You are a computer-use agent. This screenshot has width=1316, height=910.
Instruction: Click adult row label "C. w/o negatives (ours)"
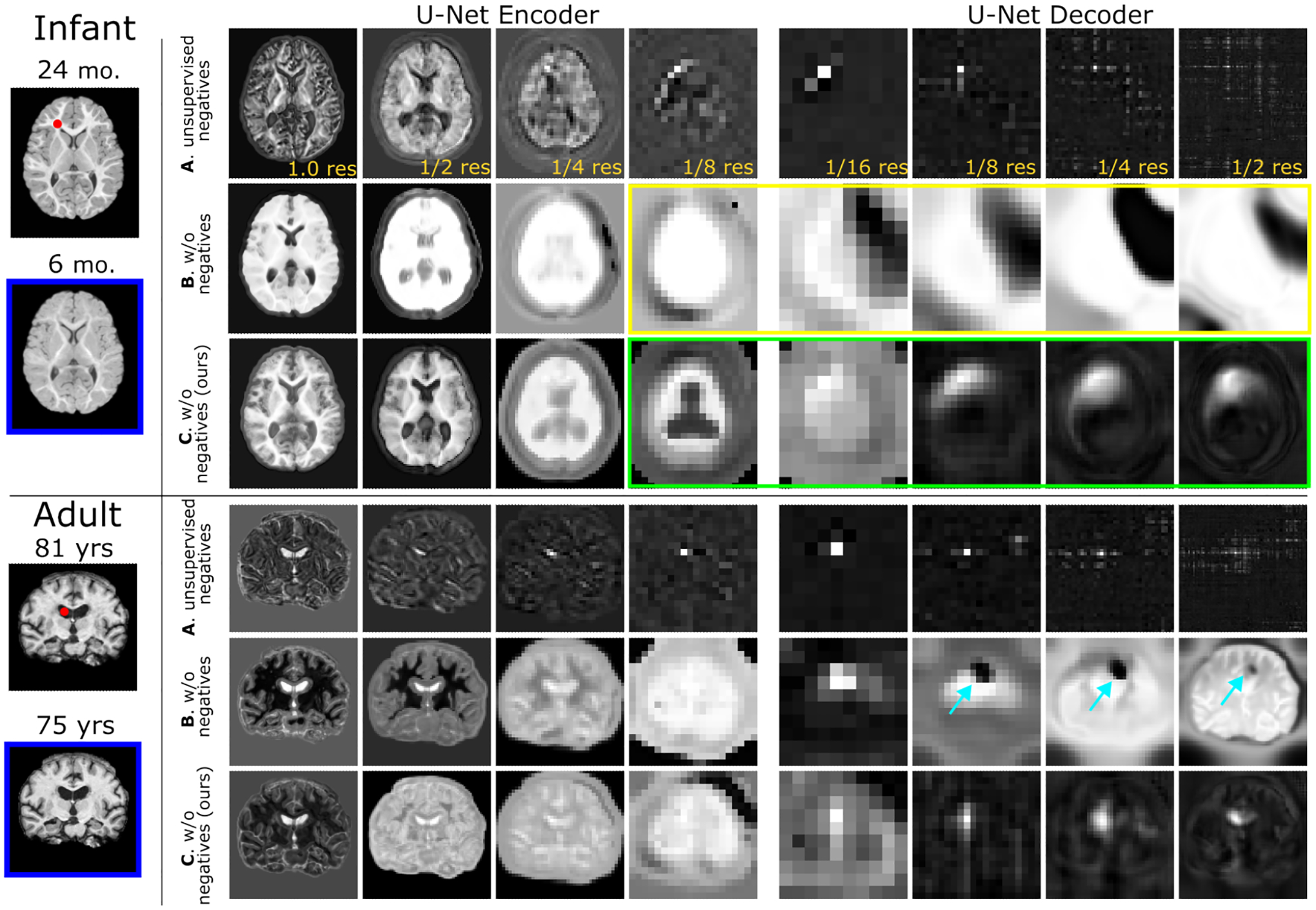coord(195,835)
